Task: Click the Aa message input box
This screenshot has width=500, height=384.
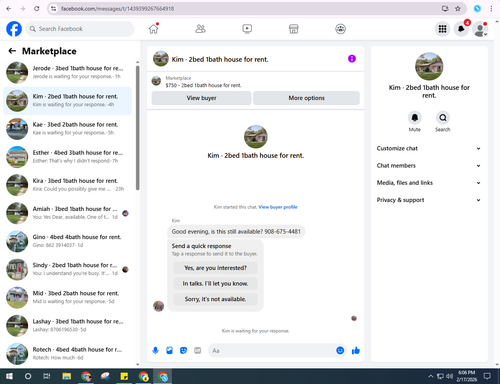Action: point(272,351)
